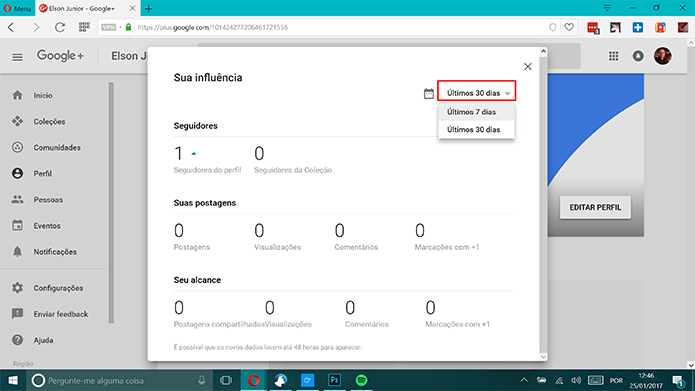Click Visualizações count under Suas postagens
This screenshot has width=695, height=391.
pos(259,231)
